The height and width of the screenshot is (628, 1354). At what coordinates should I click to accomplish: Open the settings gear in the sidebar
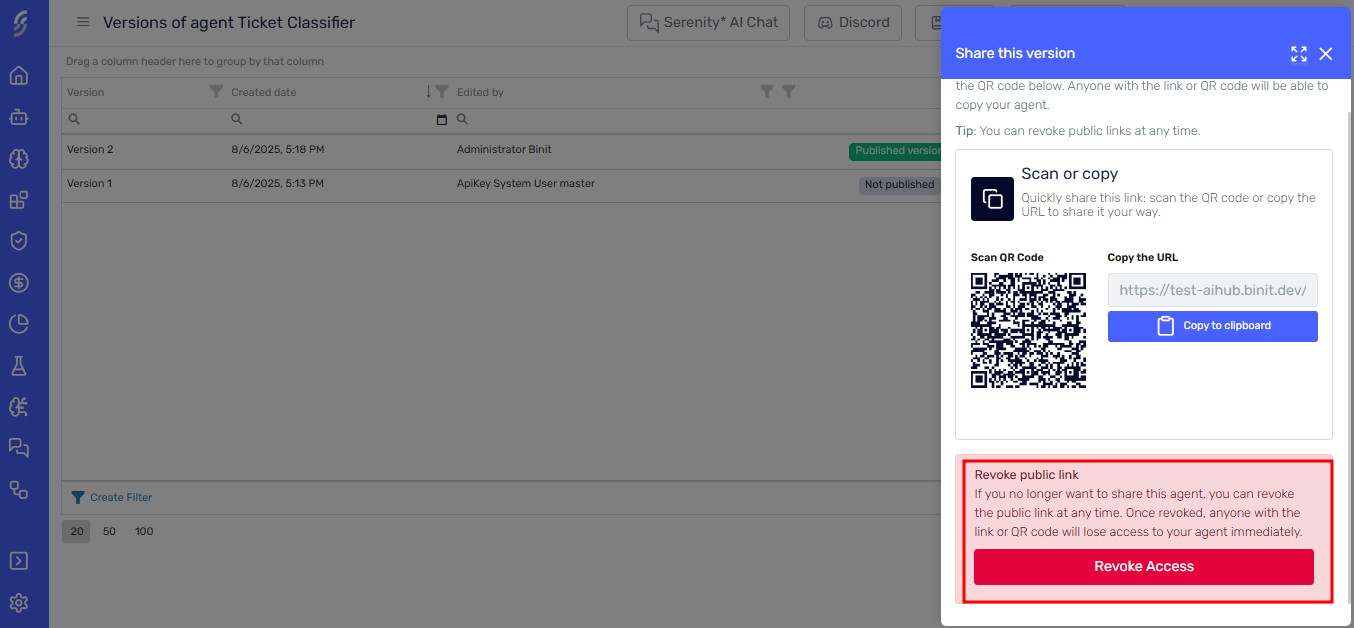pyautogui.click(x=19, y=603)
